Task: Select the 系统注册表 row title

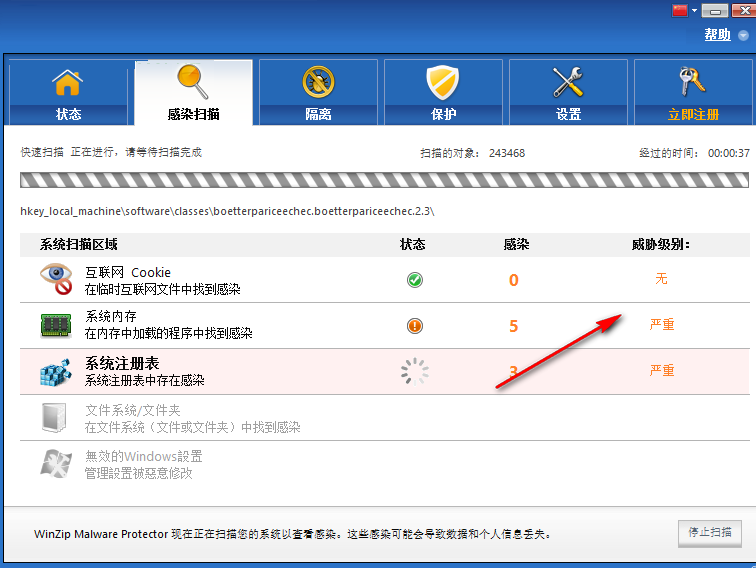Action: pos(122,363)
